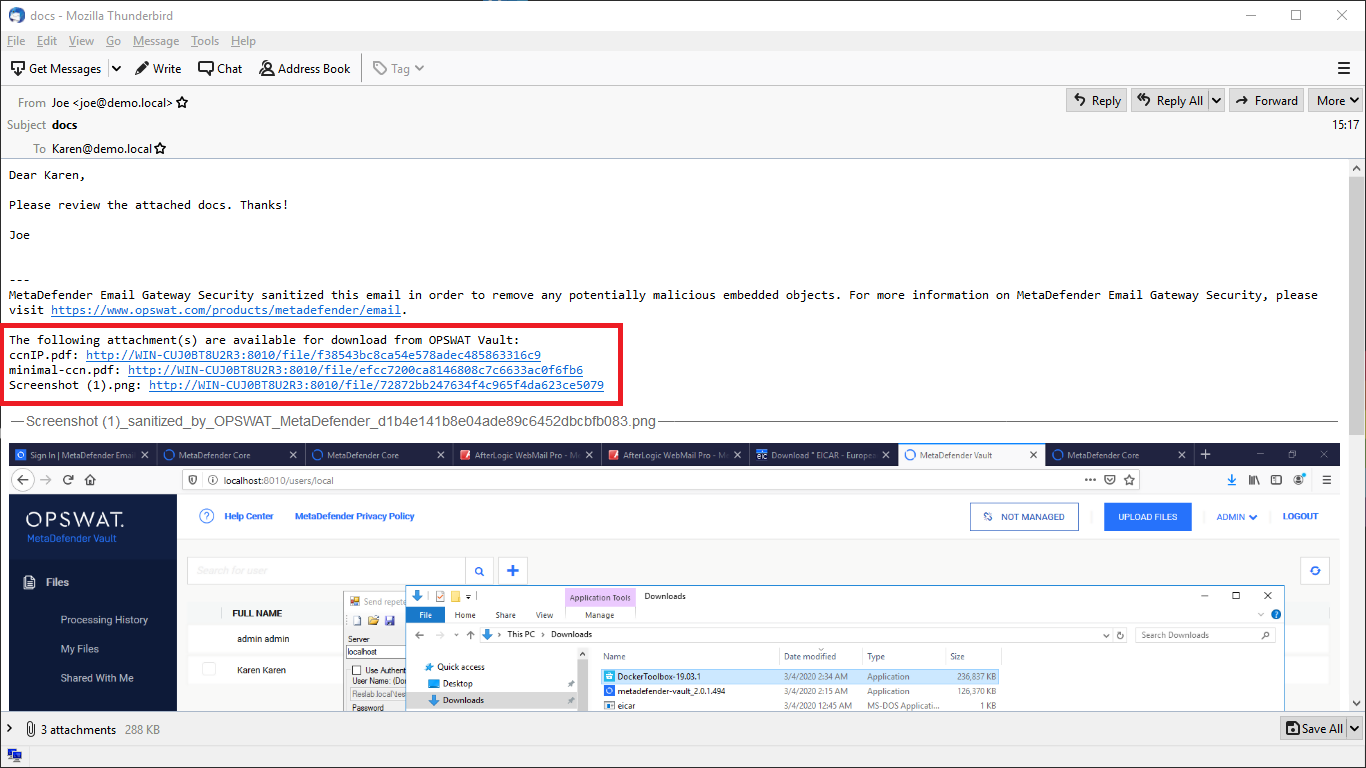1366x768 pixels.
Task: Expand the attachment list pane arrow
Action: (x=10, y=729)
